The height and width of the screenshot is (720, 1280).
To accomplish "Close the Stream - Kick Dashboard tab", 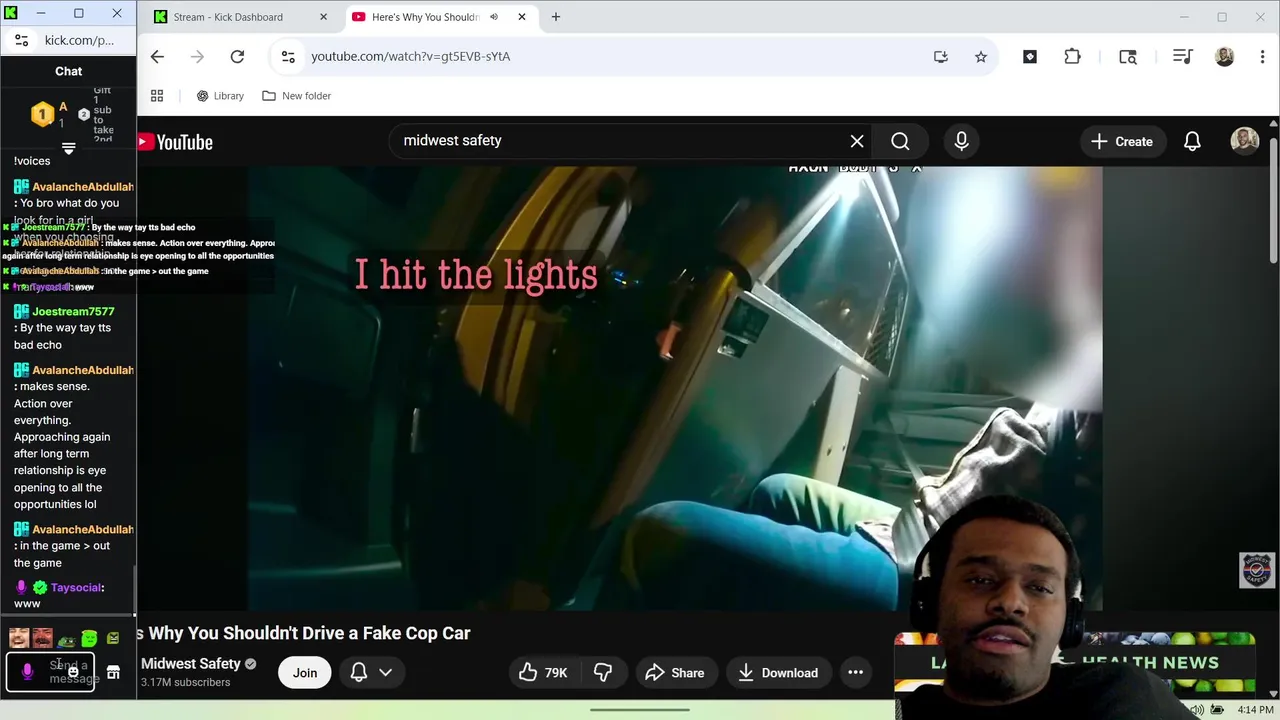I will [323, 17].
